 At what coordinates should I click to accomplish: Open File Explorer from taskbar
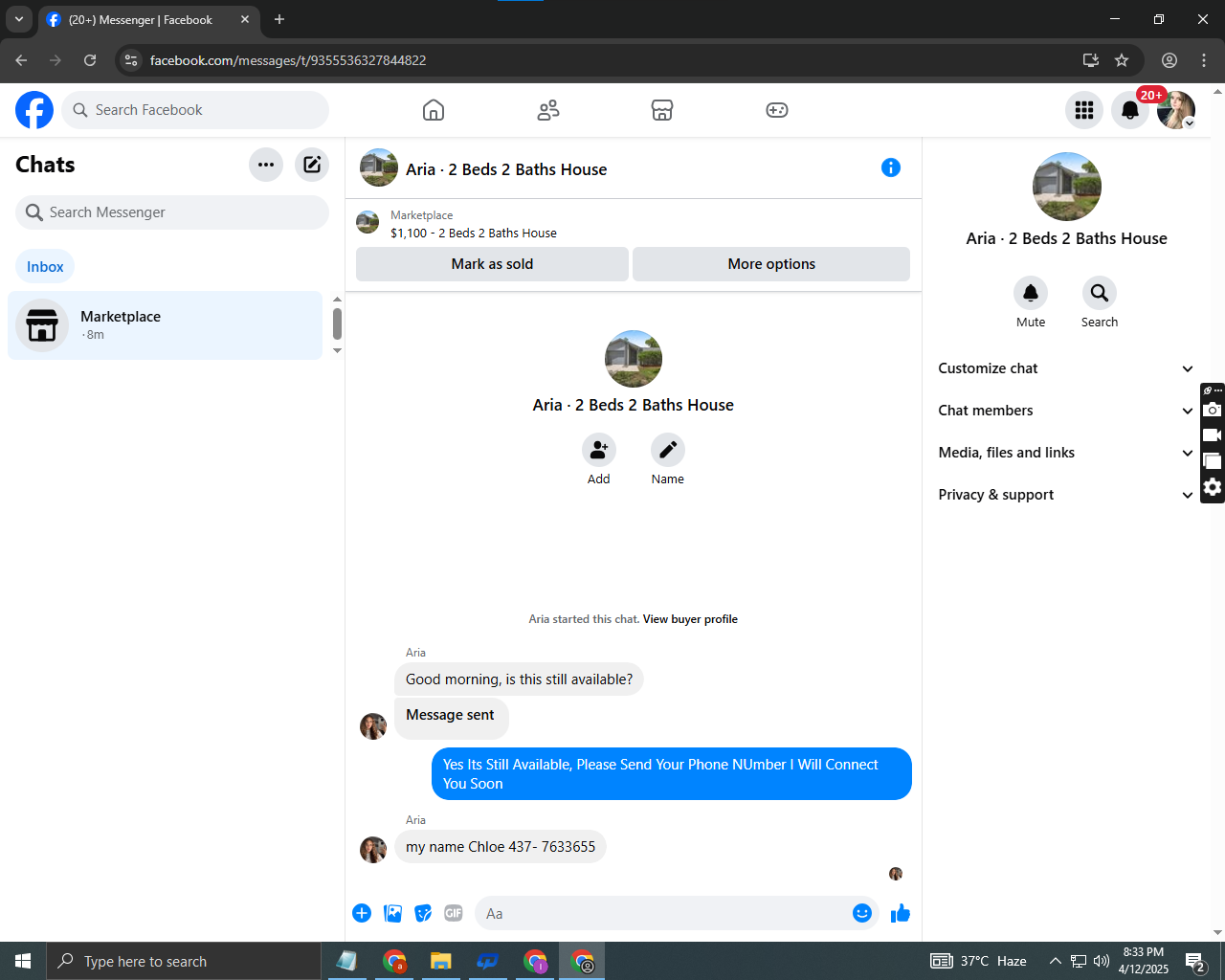[440, 961]
